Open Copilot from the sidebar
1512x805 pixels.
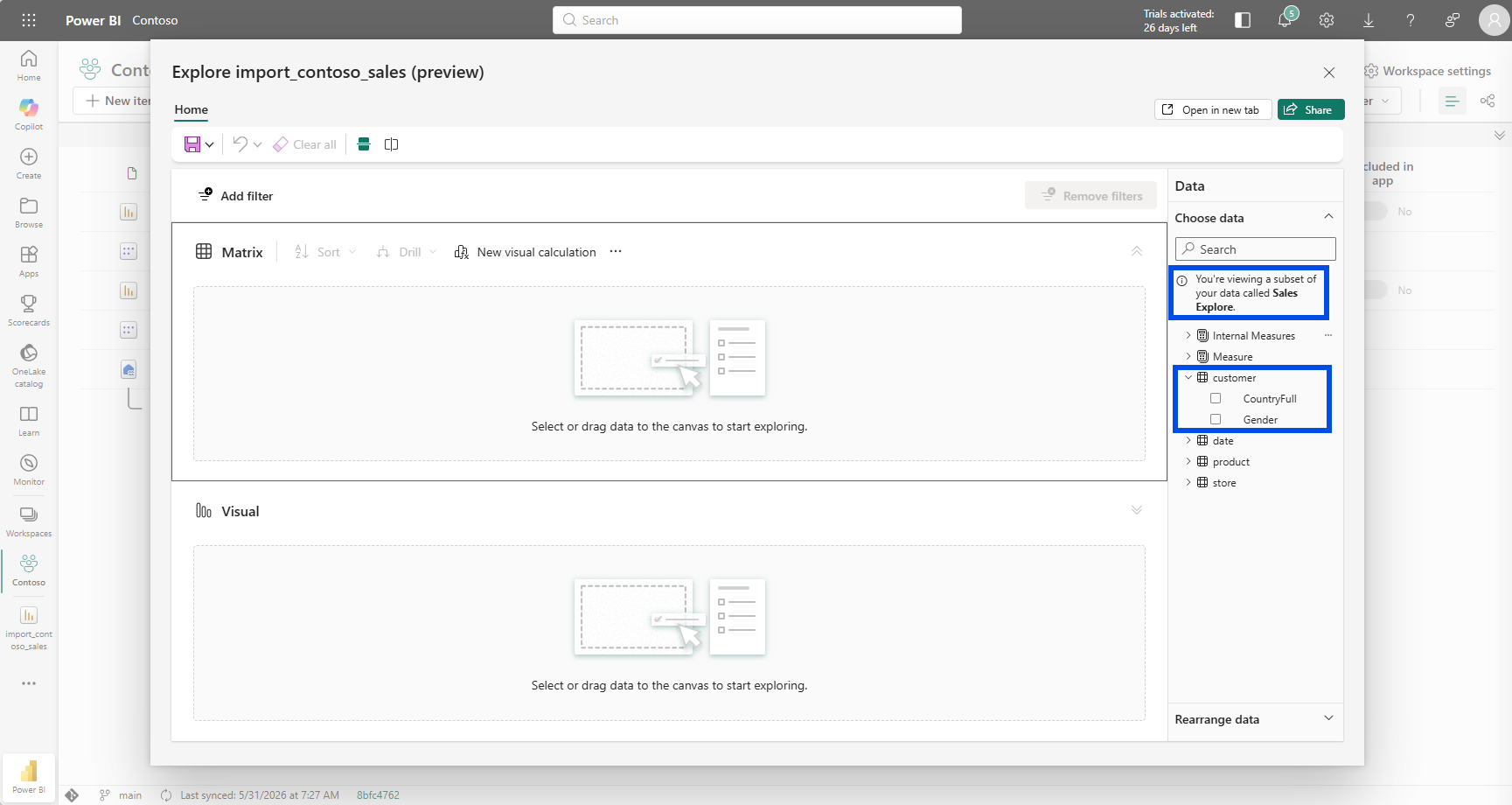(x=29, y=115)
